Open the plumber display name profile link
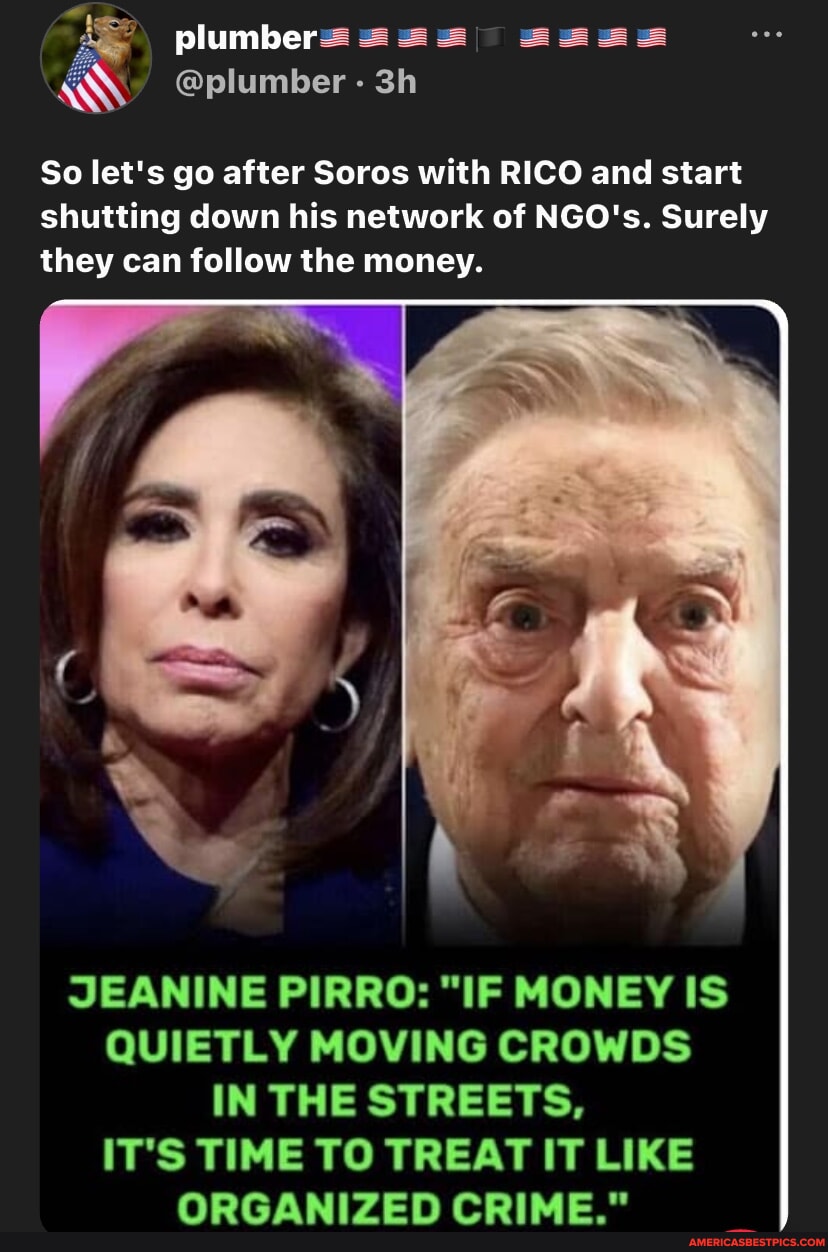The image size is (828, 1252). pyautogui.click(x=246, y=39)
